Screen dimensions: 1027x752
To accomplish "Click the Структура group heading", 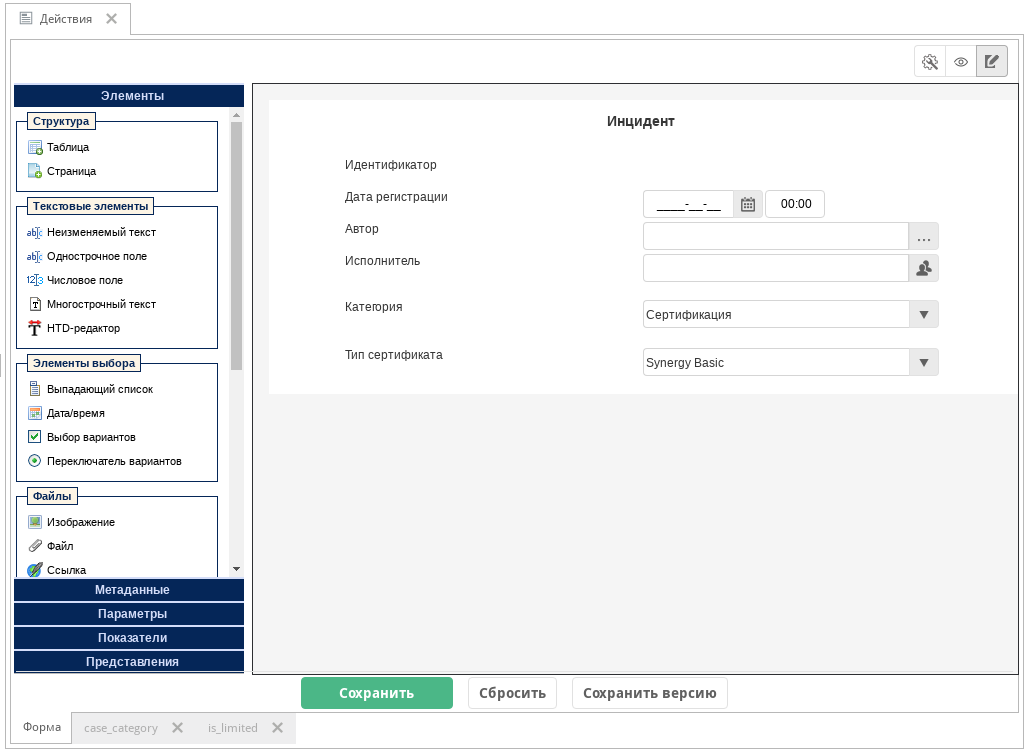I will point(61,121).
